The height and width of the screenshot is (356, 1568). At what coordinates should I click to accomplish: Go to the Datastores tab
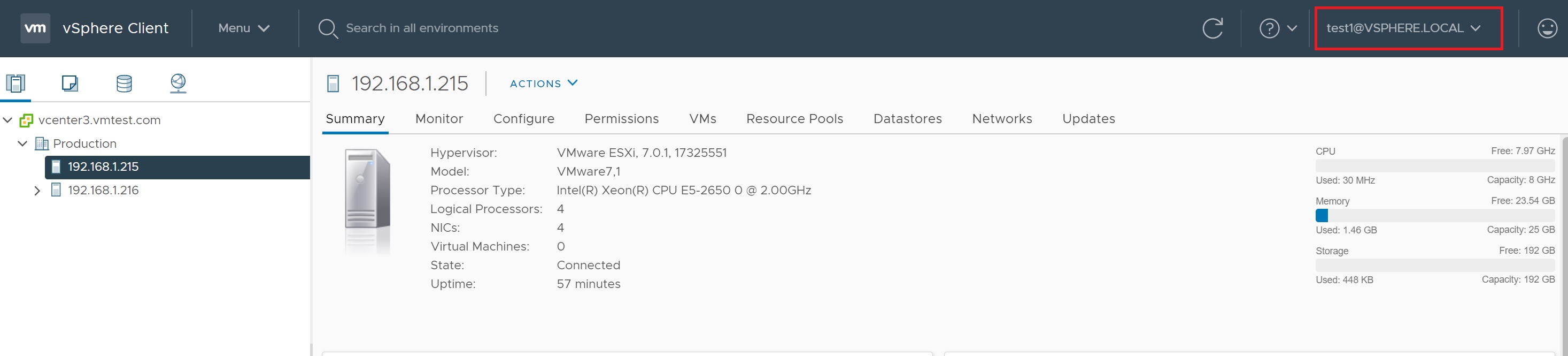(x=907, y=119)
